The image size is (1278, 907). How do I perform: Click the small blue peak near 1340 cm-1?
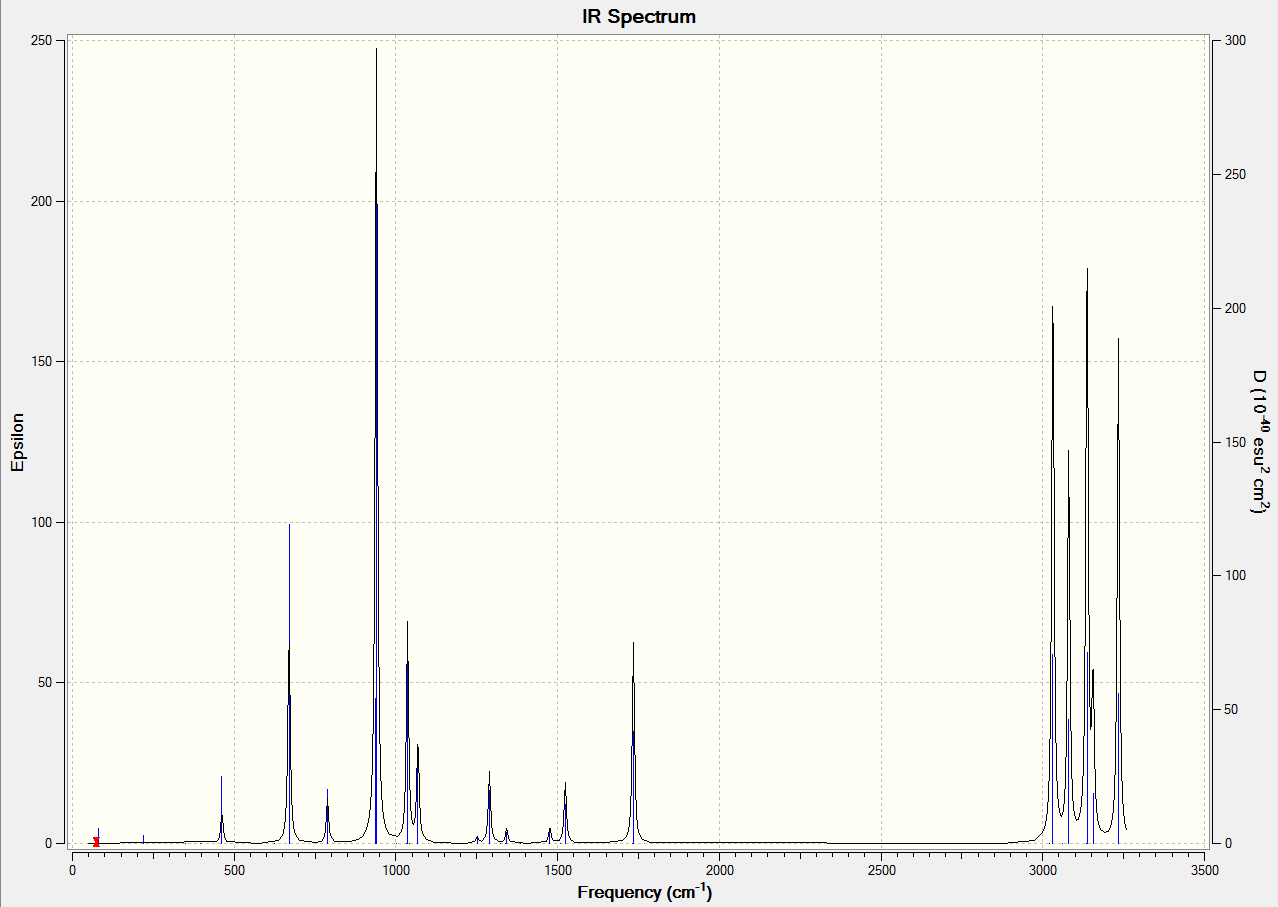507,835
